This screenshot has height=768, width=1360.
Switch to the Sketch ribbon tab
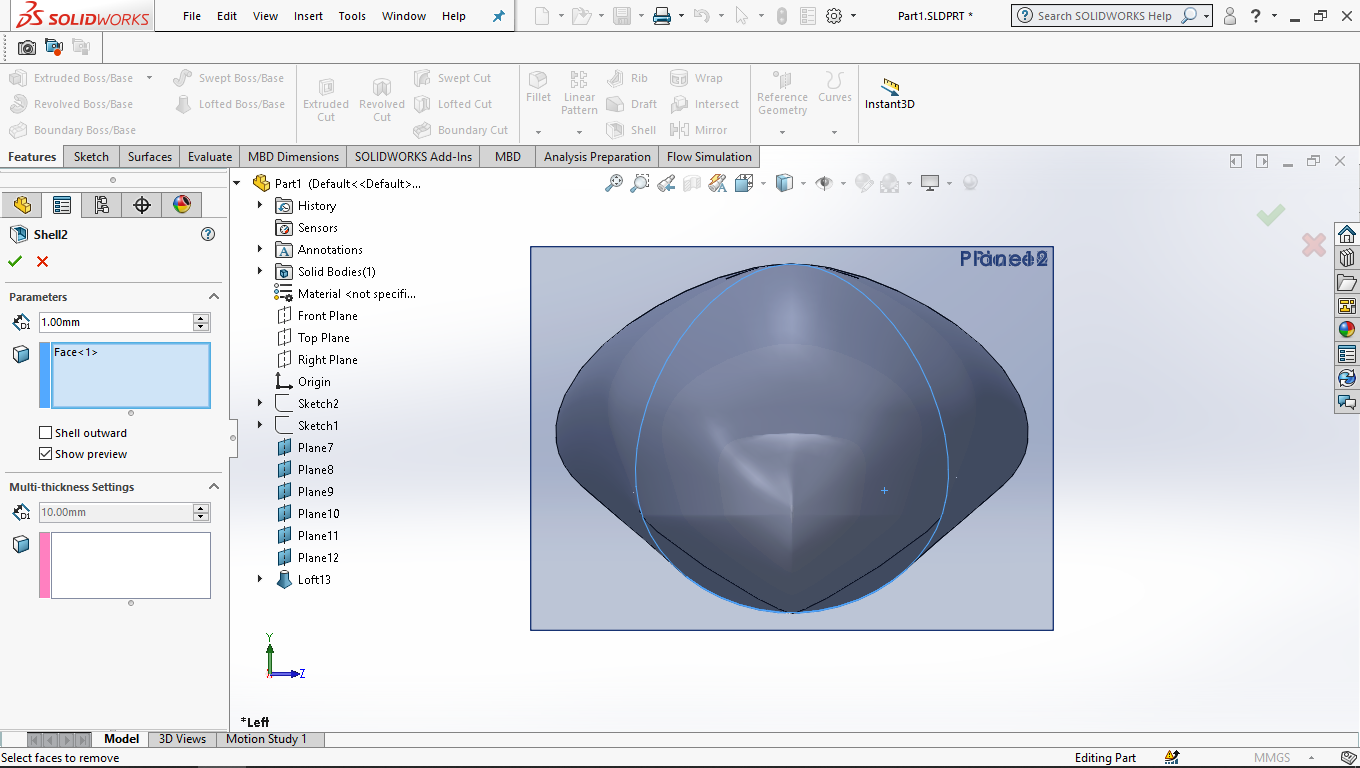coord(91,156)
